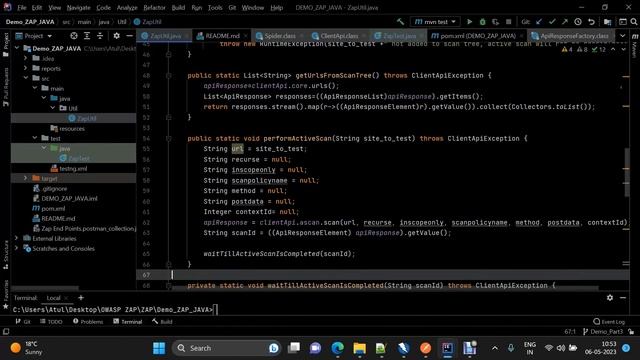Open the Build menu
Image resolution: width=640 pixels, height=360 pixels.
[178, 7]
